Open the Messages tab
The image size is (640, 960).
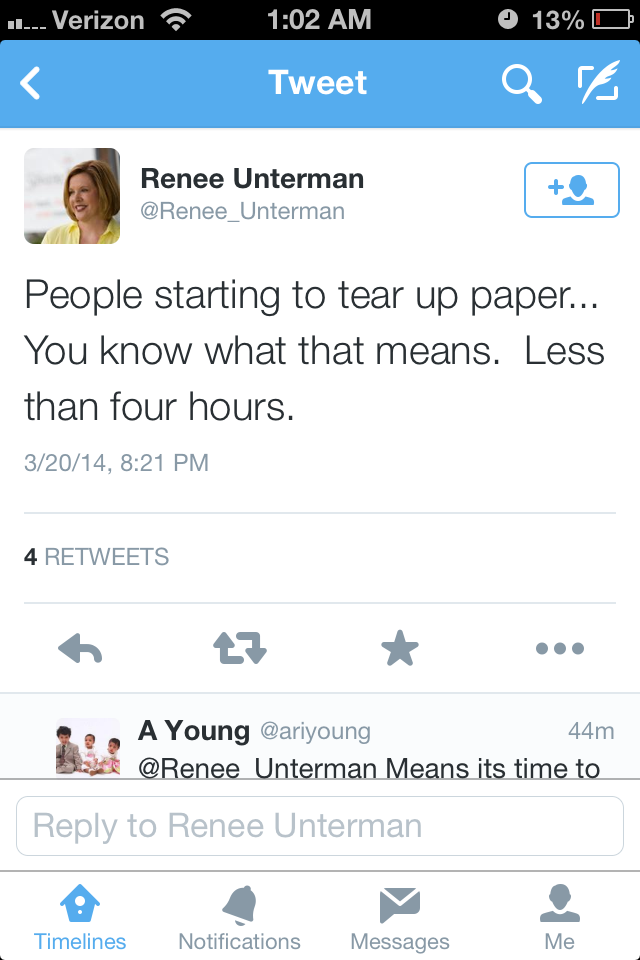(400, 917)
